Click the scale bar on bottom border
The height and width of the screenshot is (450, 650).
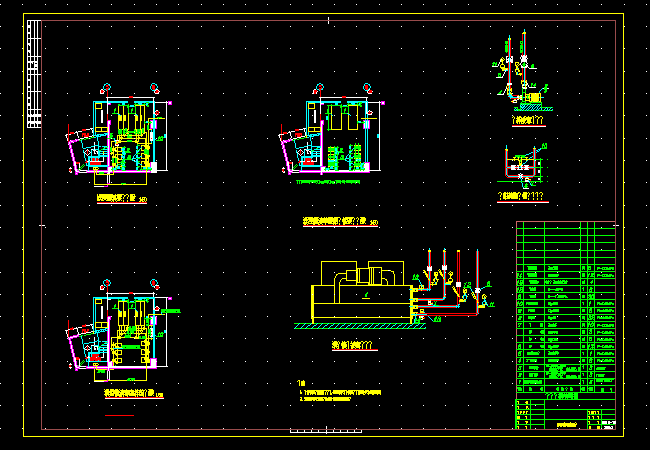(x=325, y=431)
